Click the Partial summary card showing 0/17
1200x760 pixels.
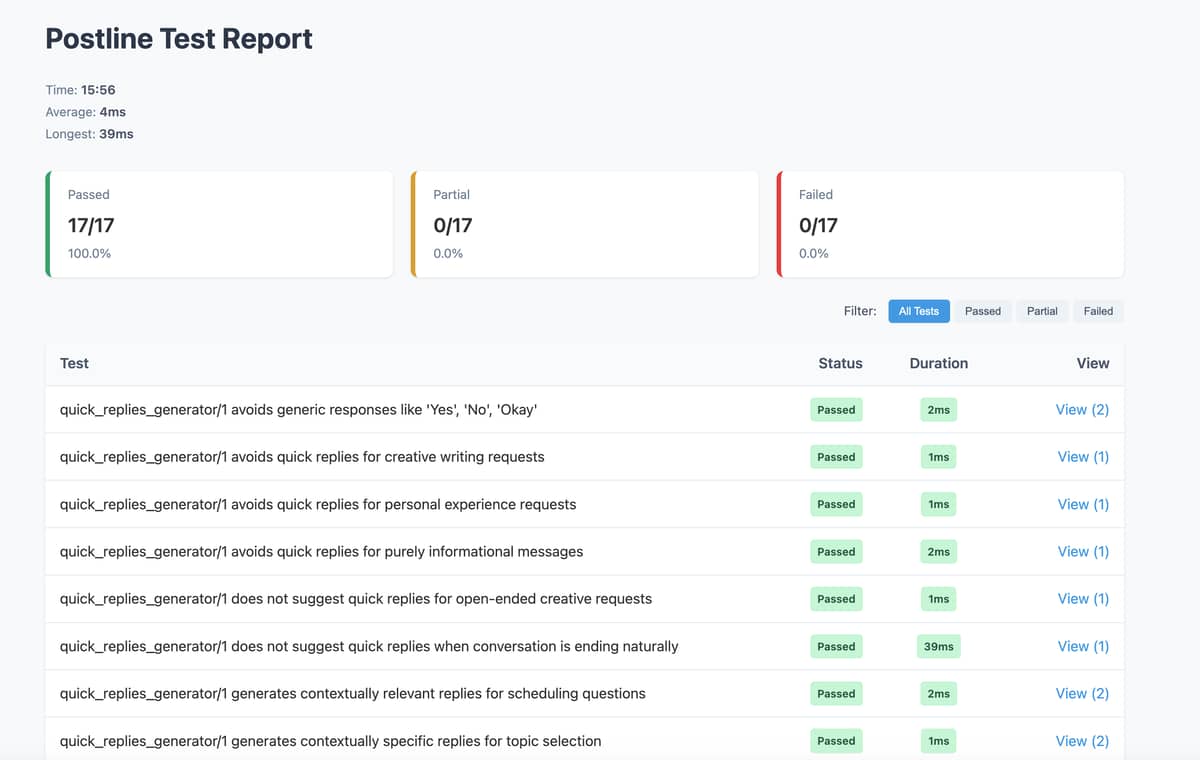point(585,224)
